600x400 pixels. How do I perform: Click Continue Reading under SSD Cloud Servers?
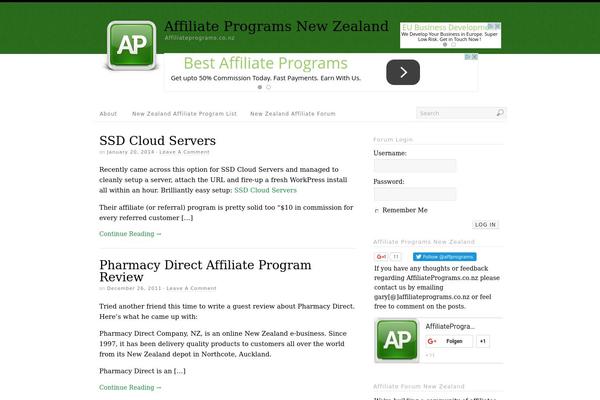(x=130, y=234)
